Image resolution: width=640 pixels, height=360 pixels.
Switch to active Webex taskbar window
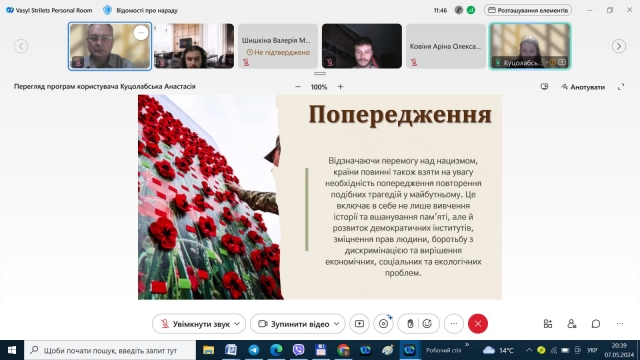pos(409,350)
